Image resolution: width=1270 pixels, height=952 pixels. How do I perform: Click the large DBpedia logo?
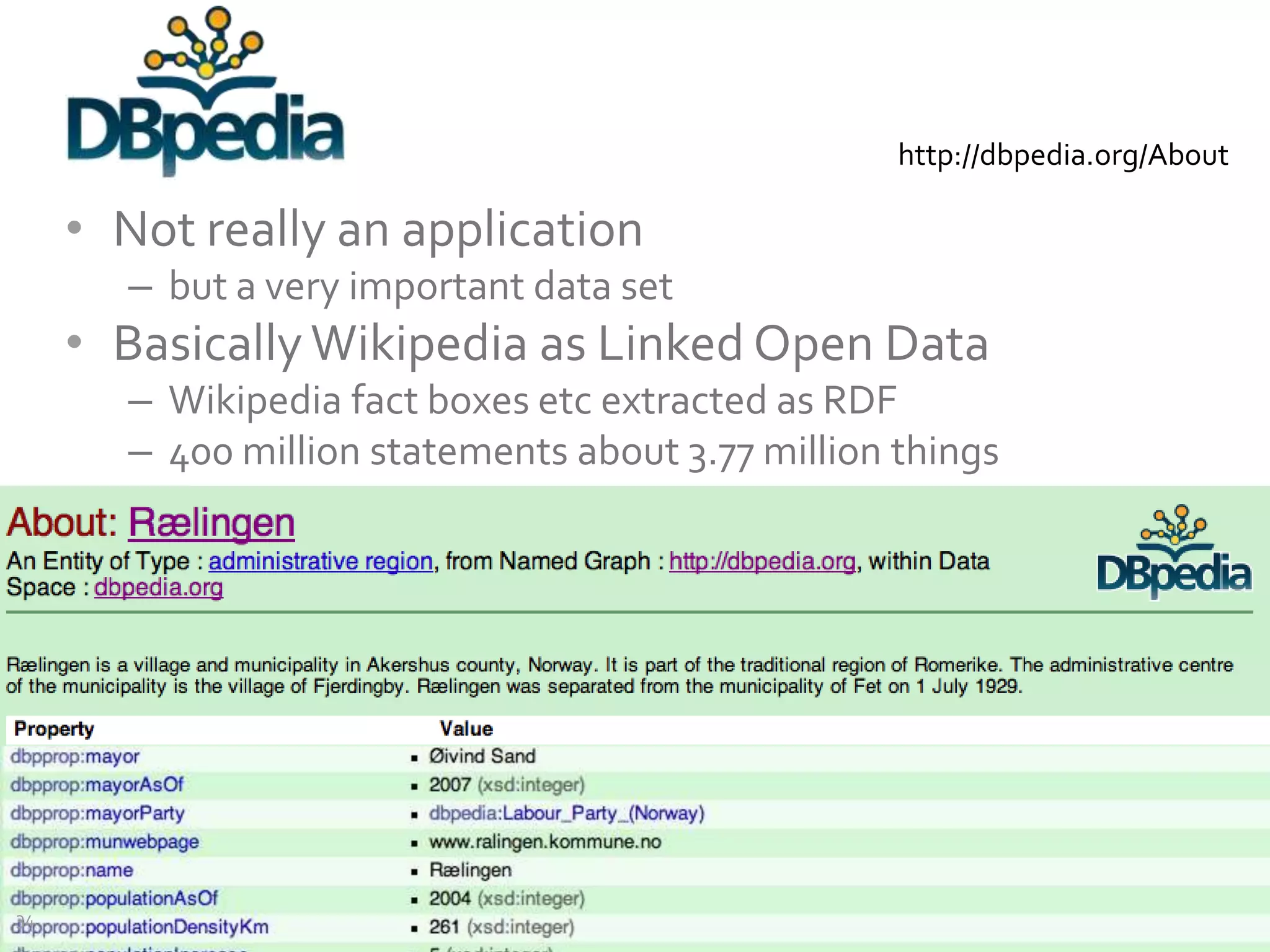pyautogui.click(x=205, y=92)
